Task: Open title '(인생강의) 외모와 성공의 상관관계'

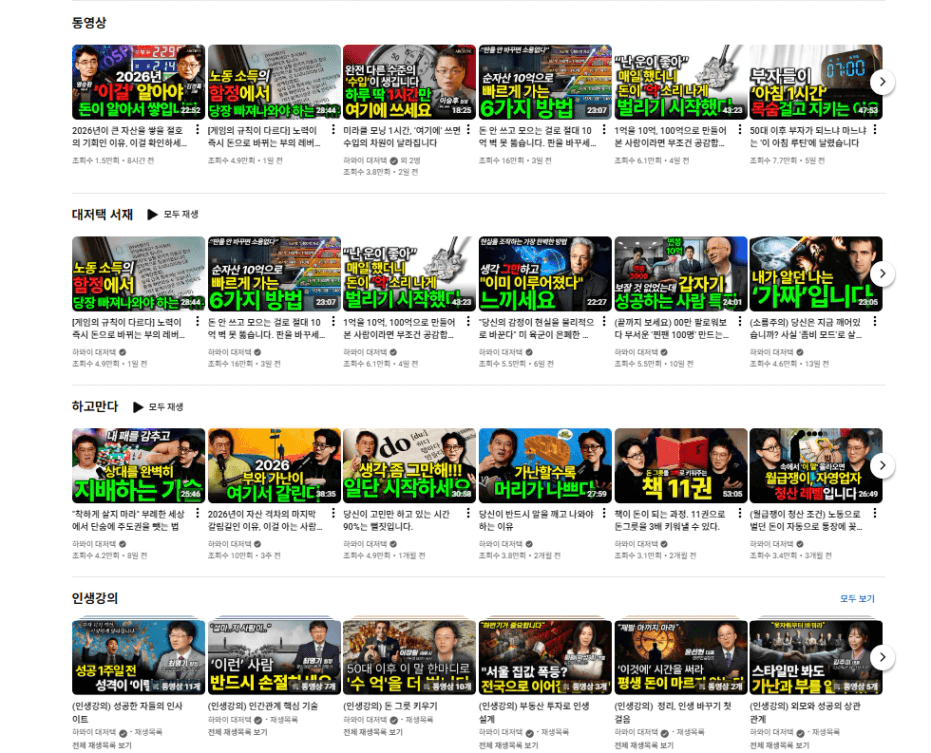Action: (x=805, y=712)
